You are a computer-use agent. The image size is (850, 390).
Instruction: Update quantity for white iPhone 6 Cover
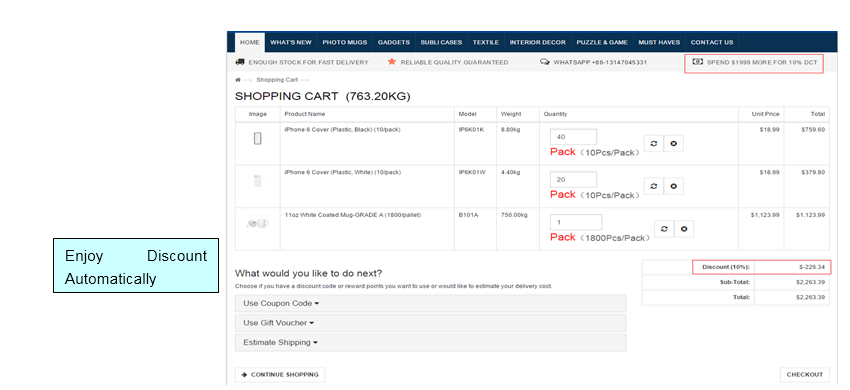(x=654, y=186)
